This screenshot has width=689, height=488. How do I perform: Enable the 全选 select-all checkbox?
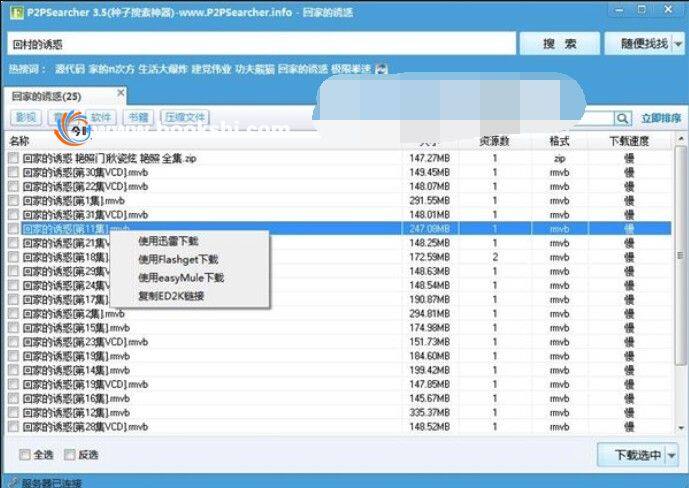coord(25,455)
